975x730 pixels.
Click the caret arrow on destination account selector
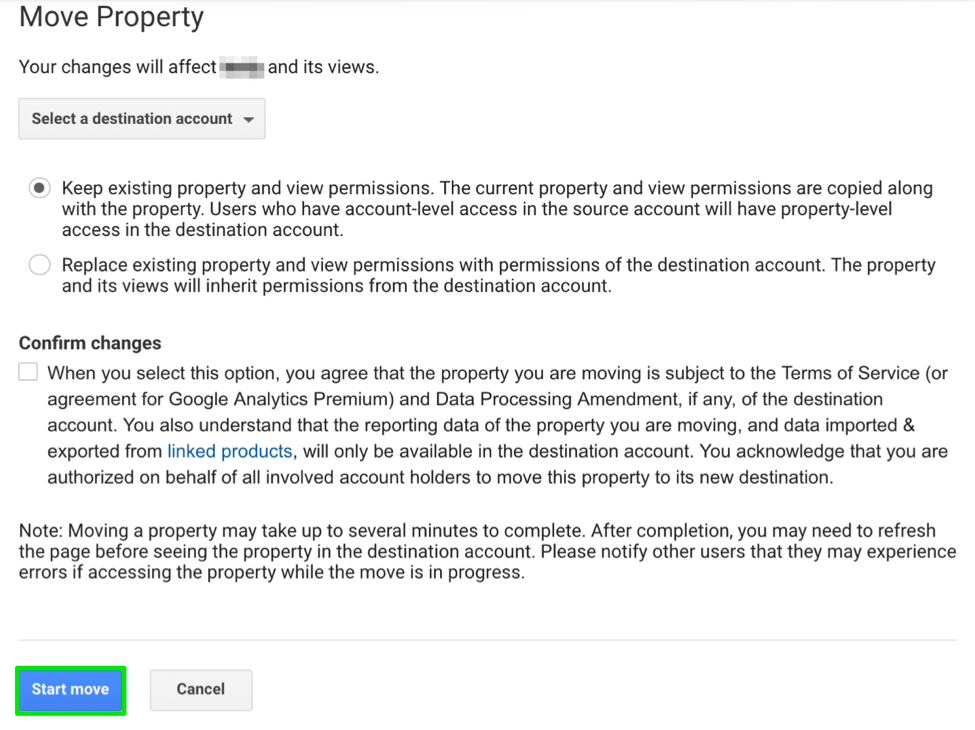(x=249, y=119)
